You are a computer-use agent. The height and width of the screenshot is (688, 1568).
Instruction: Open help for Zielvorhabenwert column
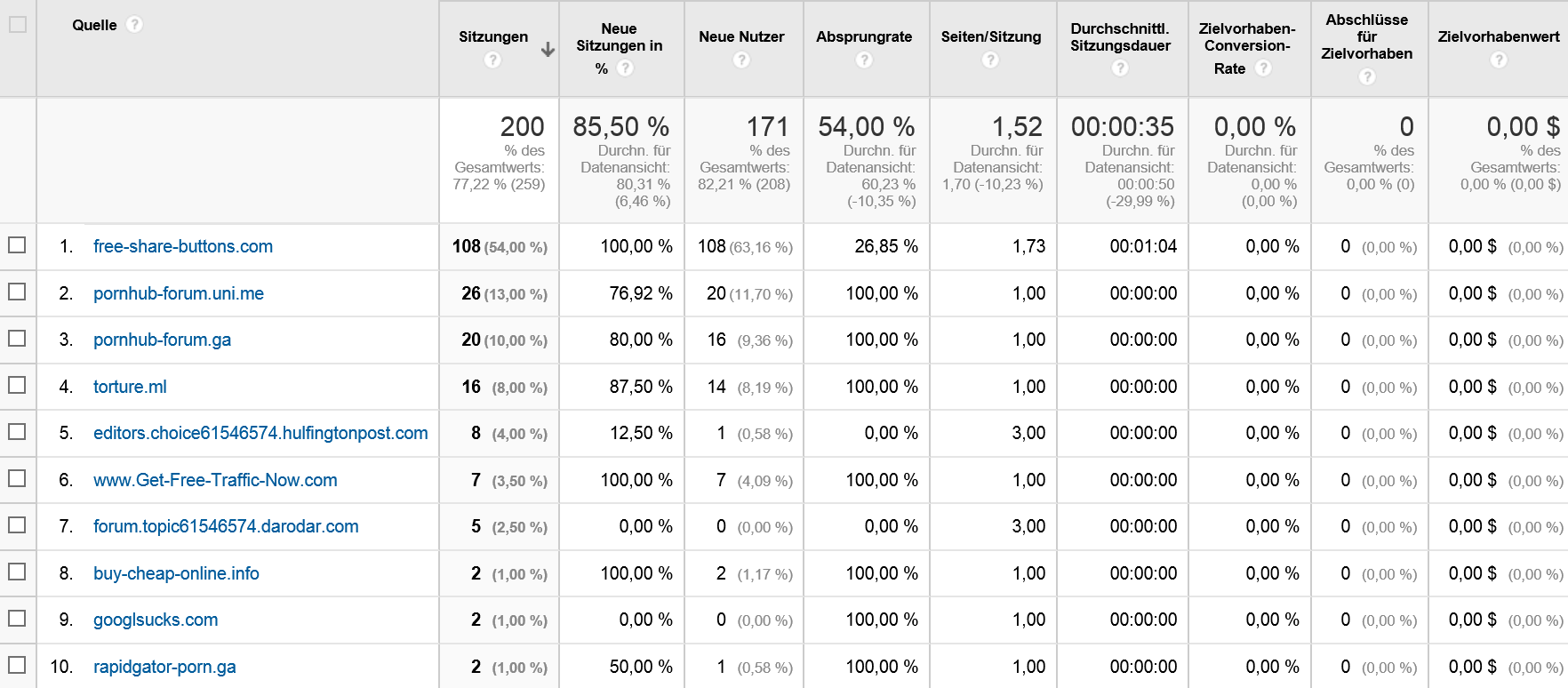coord(1499,60)
